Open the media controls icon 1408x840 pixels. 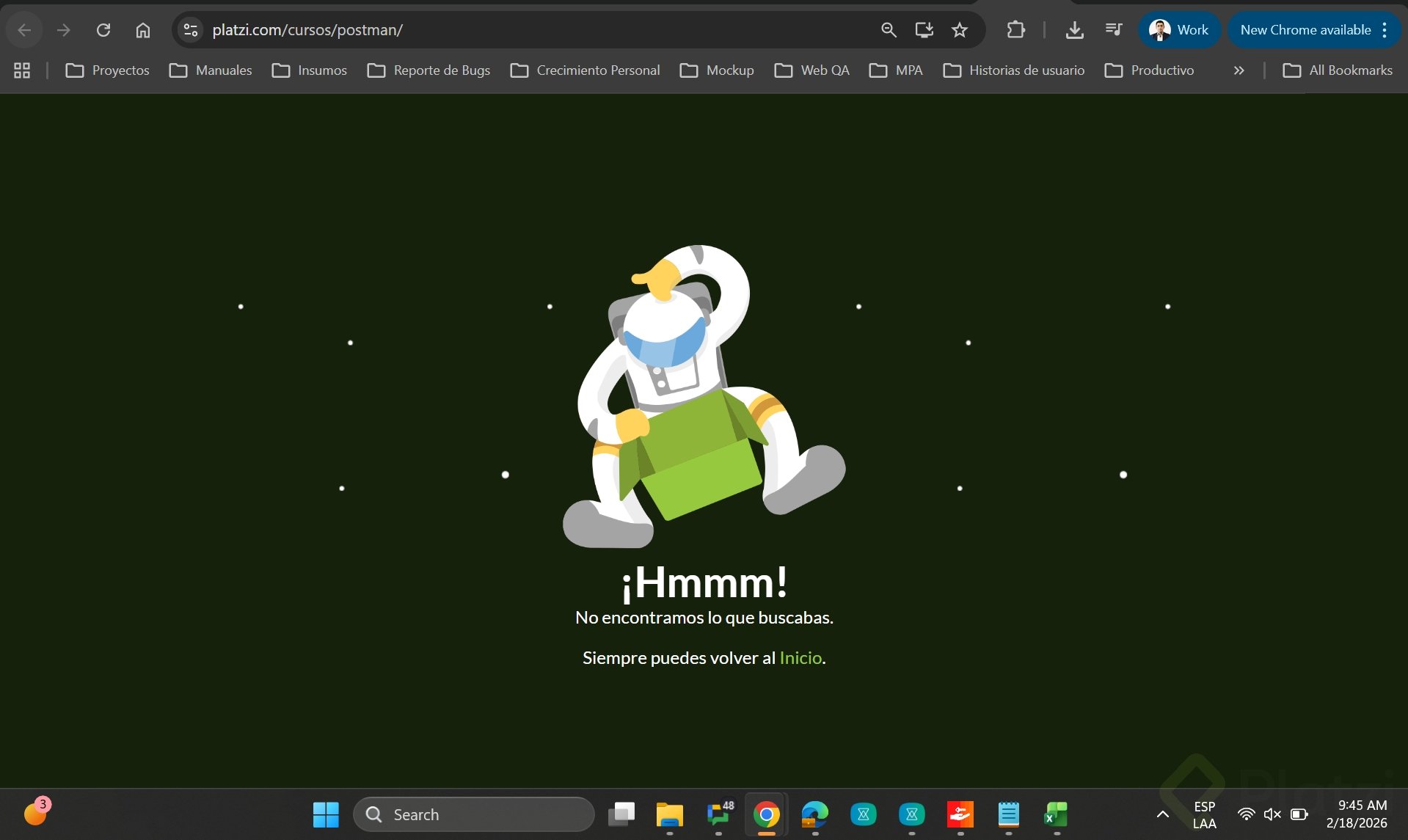point(1113,30)
